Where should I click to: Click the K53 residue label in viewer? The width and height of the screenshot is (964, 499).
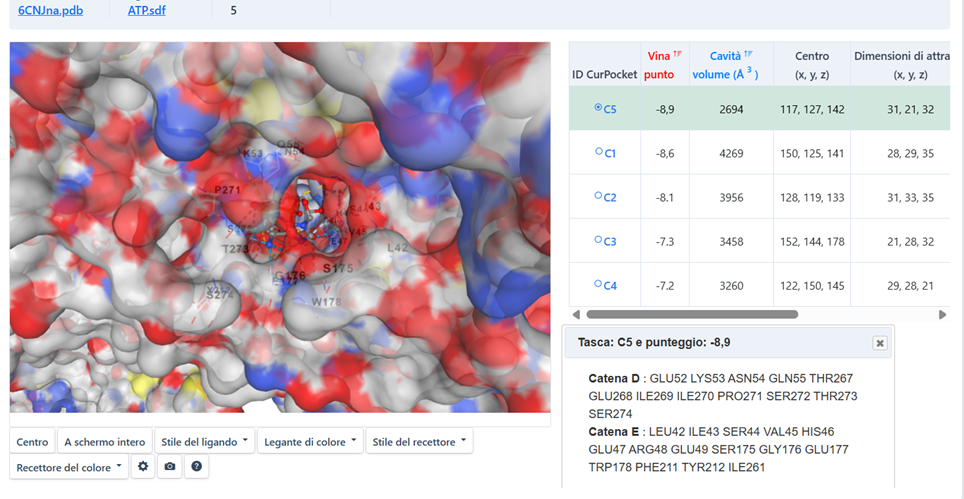pos(252,154)
